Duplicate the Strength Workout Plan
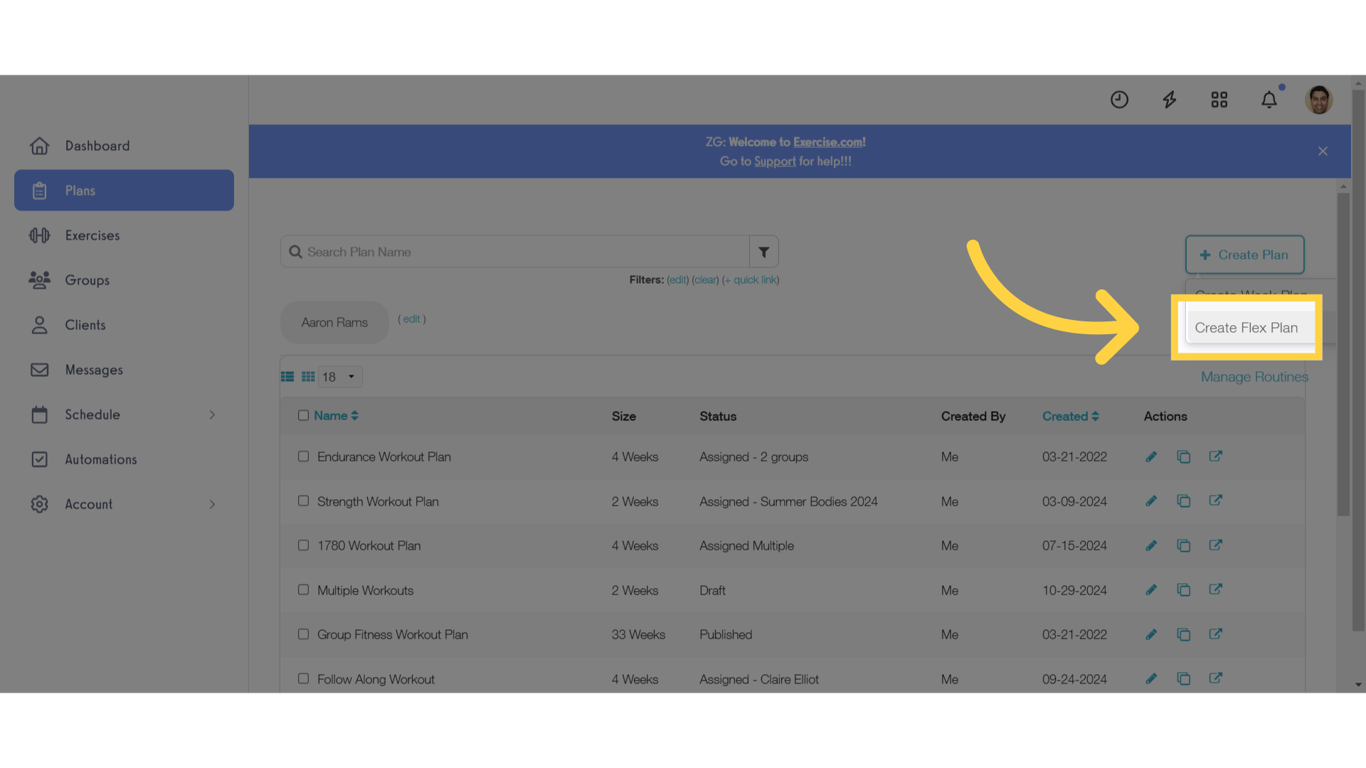1366x768 pixels. point(1184,501)
